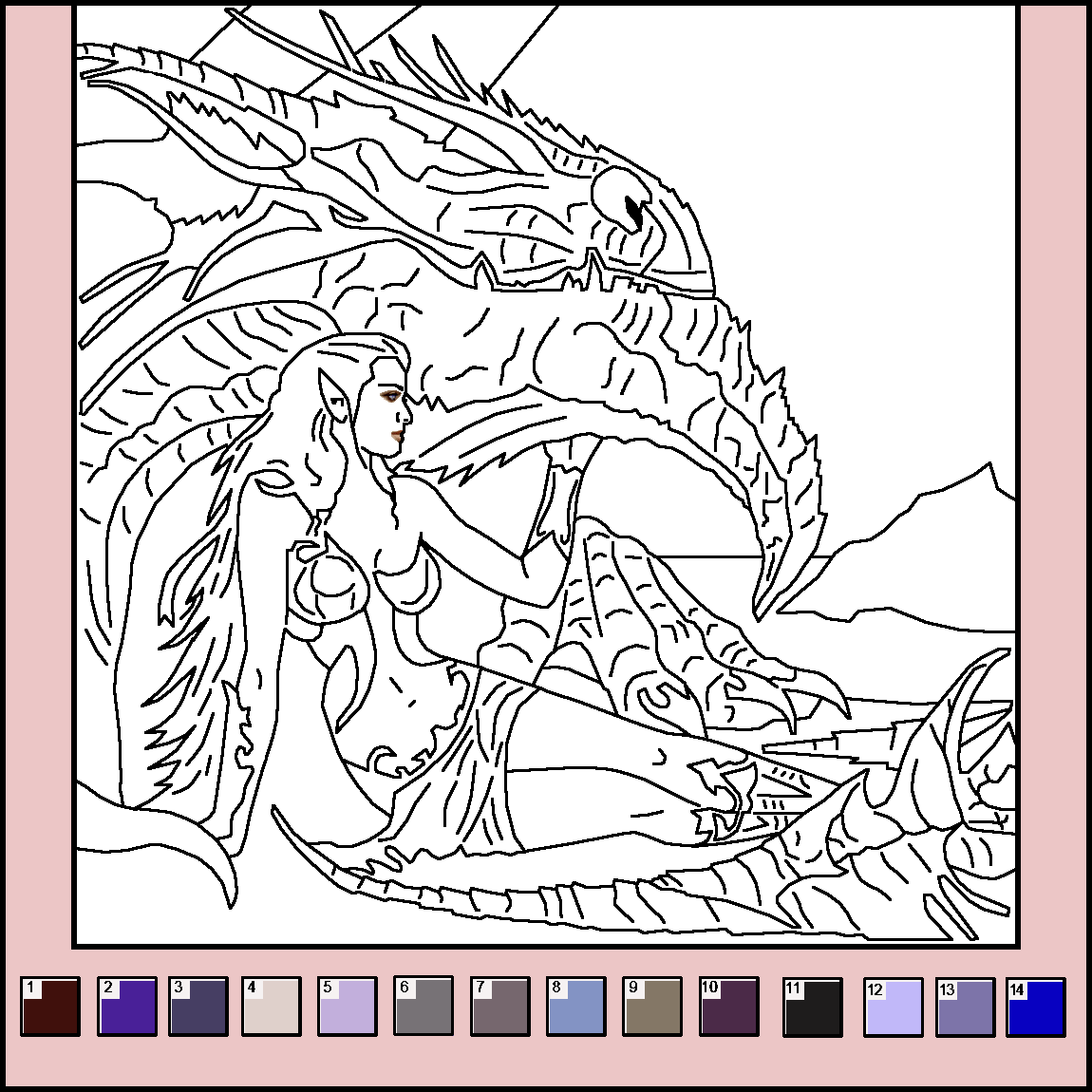Select pale beige swatch number 4

pos(272,1007)
